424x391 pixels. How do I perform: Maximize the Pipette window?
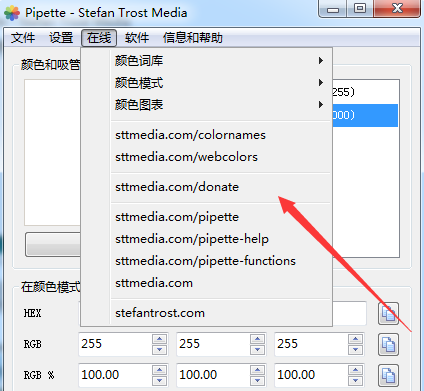coord(360,8)
